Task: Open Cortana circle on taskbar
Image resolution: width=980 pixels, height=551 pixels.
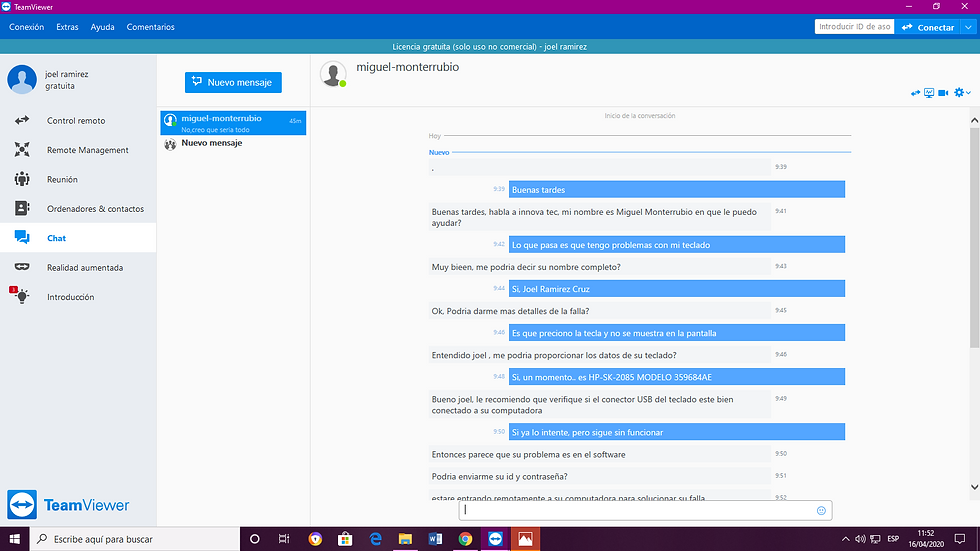Action: 254,539
